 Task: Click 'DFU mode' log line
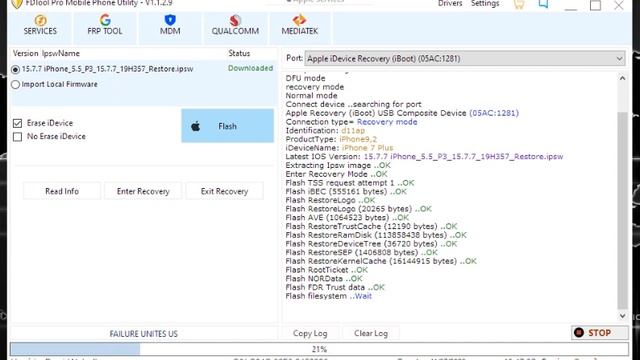tap(305, 78)
